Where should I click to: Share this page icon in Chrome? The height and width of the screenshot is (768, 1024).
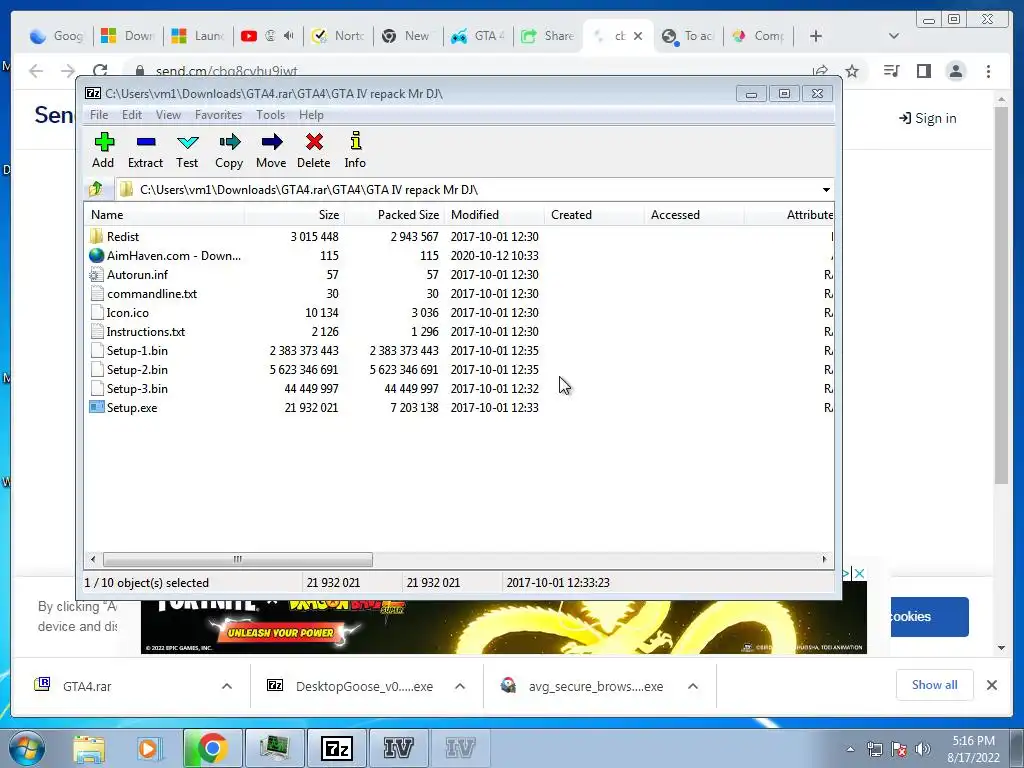tap(820, 71)
